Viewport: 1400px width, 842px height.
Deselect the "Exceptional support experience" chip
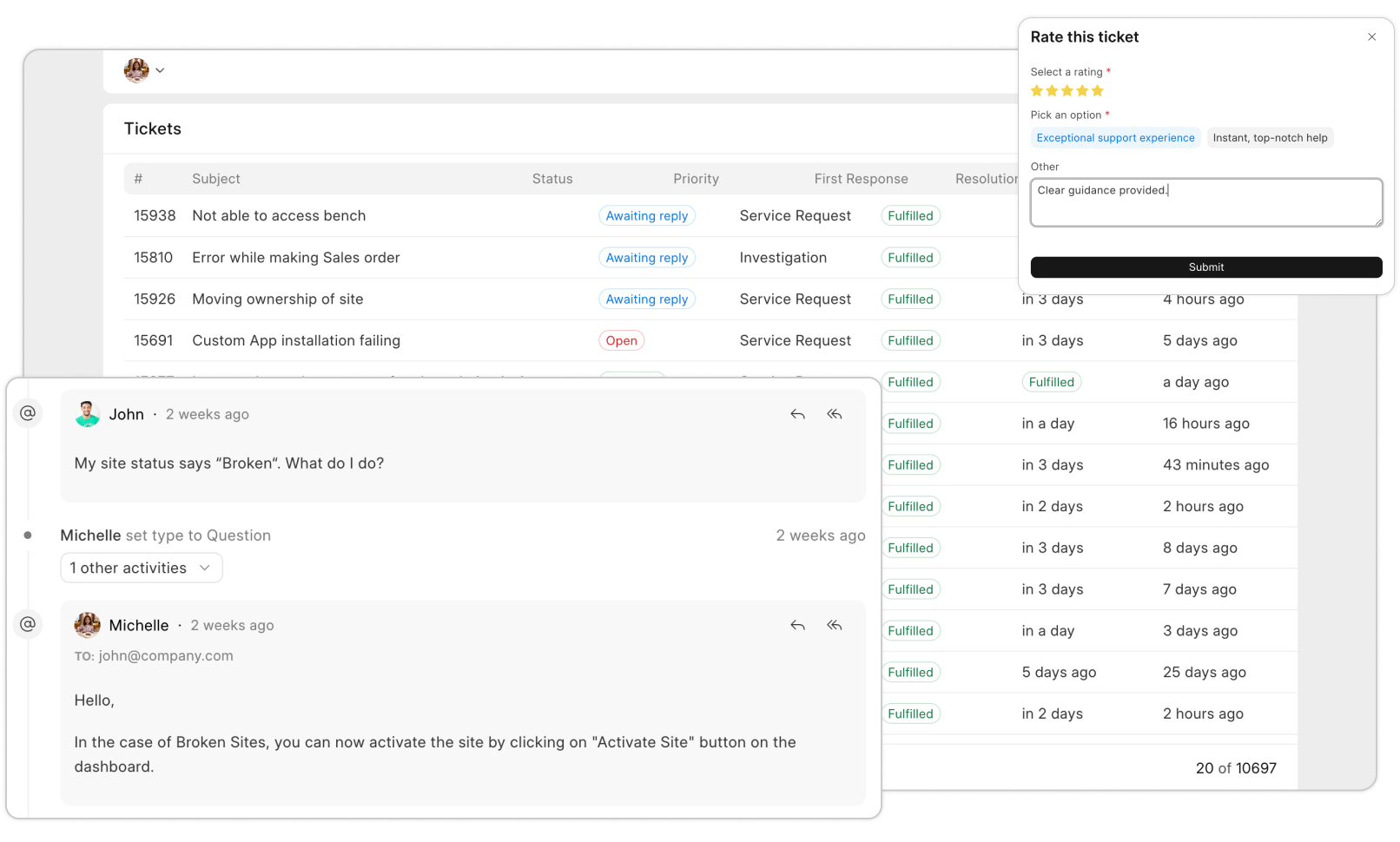(x=1115, y=137)
